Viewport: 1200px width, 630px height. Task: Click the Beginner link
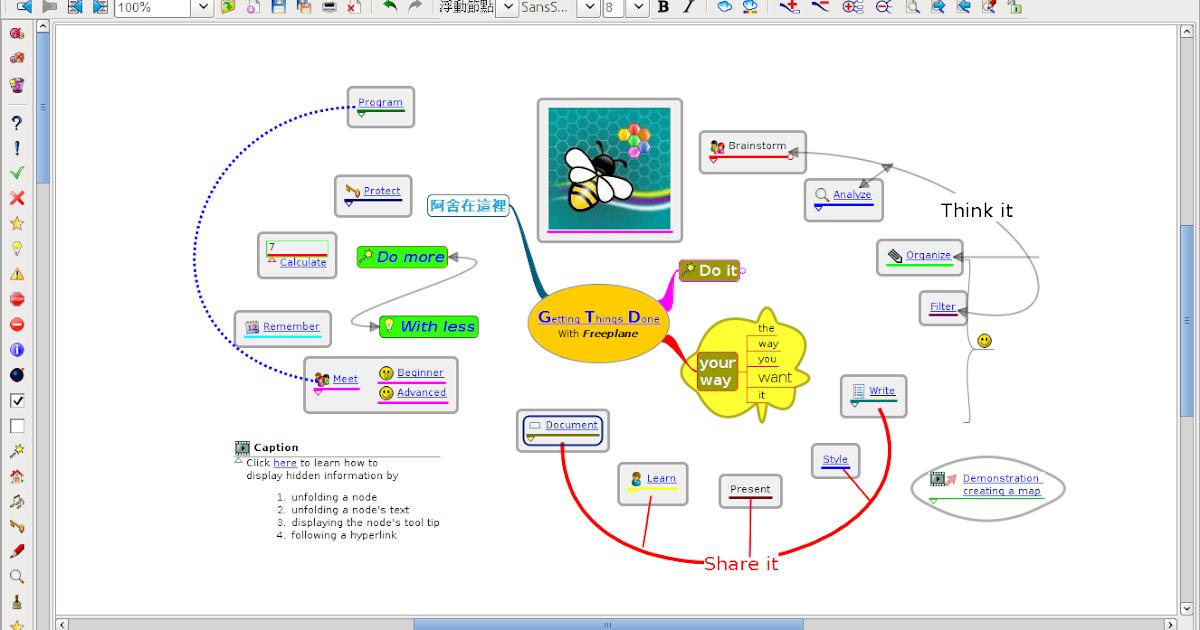[x=420, y=373]
